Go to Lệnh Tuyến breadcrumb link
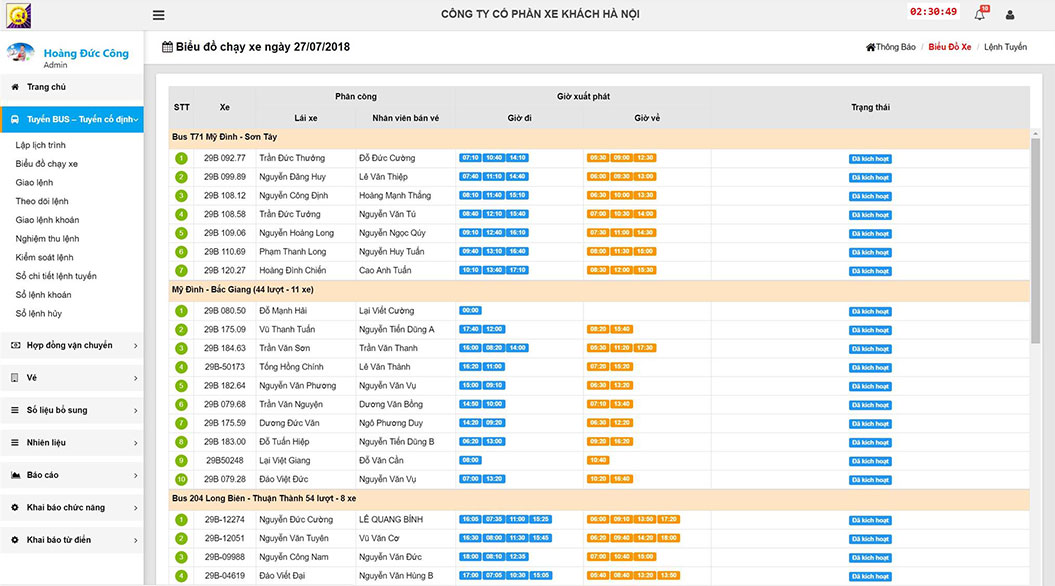Viewport: 1055px width, 586px height. [1005, 47]
